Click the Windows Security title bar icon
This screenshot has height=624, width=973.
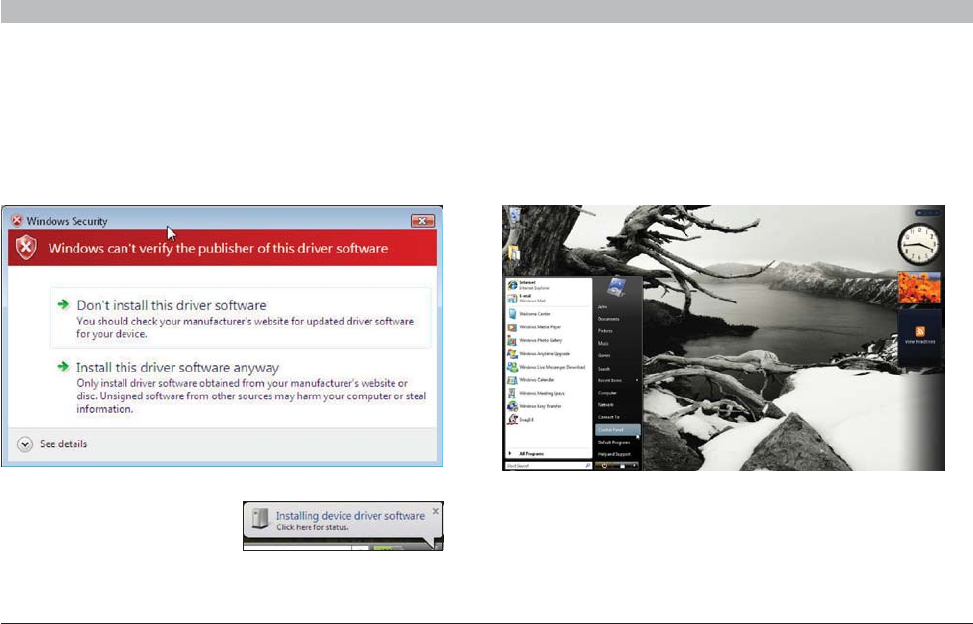click(17, 220)
